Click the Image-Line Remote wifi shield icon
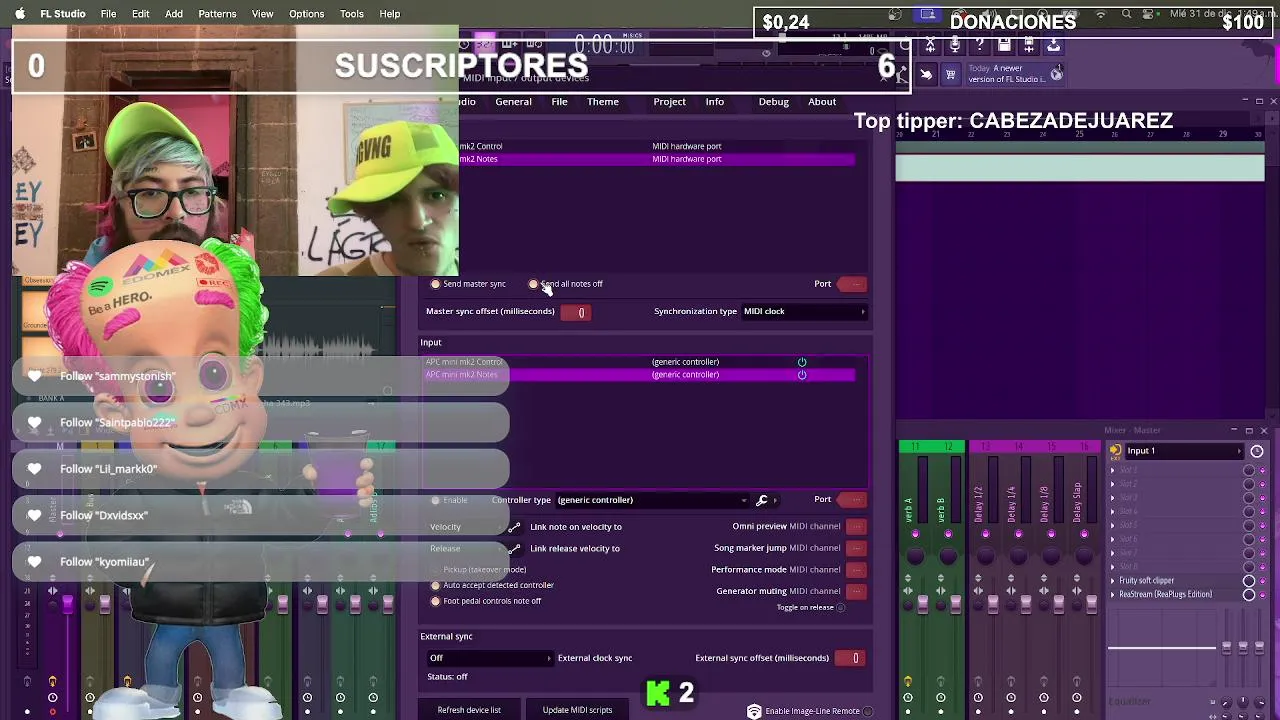Screen dimensions: 1280x720 [x=754, y=711]
